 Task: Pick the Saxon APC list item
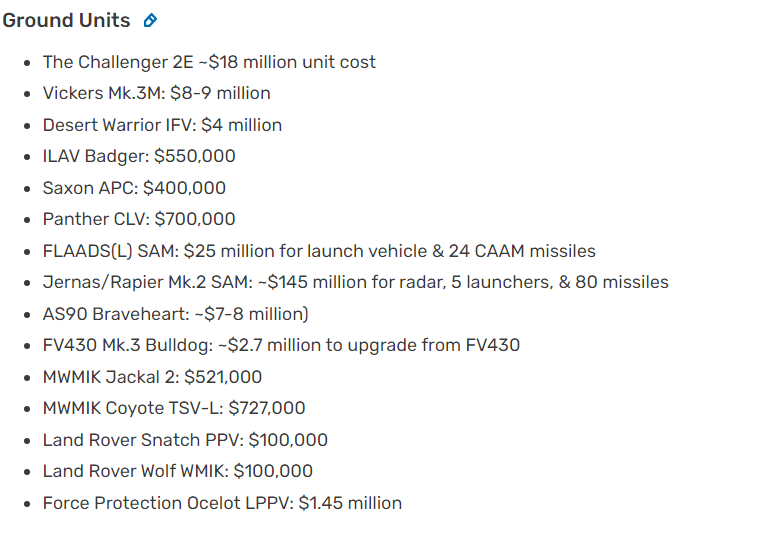[x=134, y=188]
